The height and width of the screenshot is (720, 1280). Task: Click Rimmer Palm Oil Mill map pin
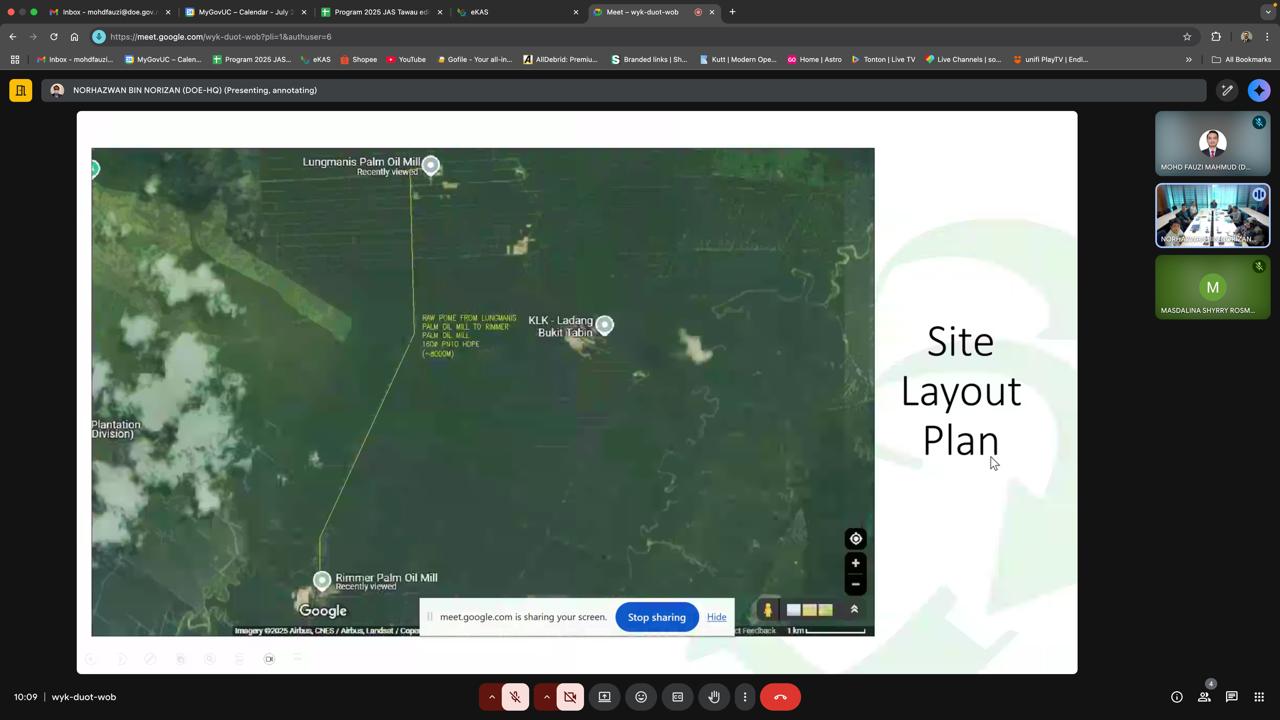click(321, 580)
